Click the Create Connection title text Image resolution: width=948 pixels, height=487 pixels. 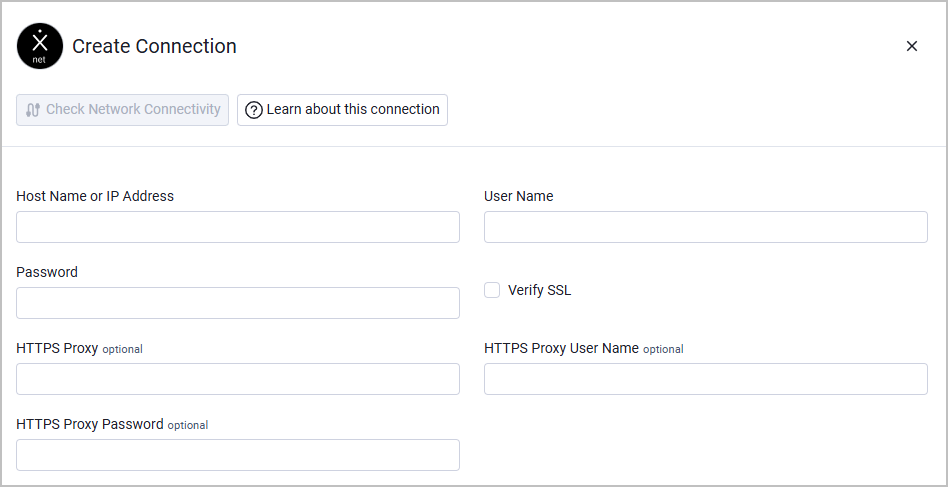(x=154, y=47)
